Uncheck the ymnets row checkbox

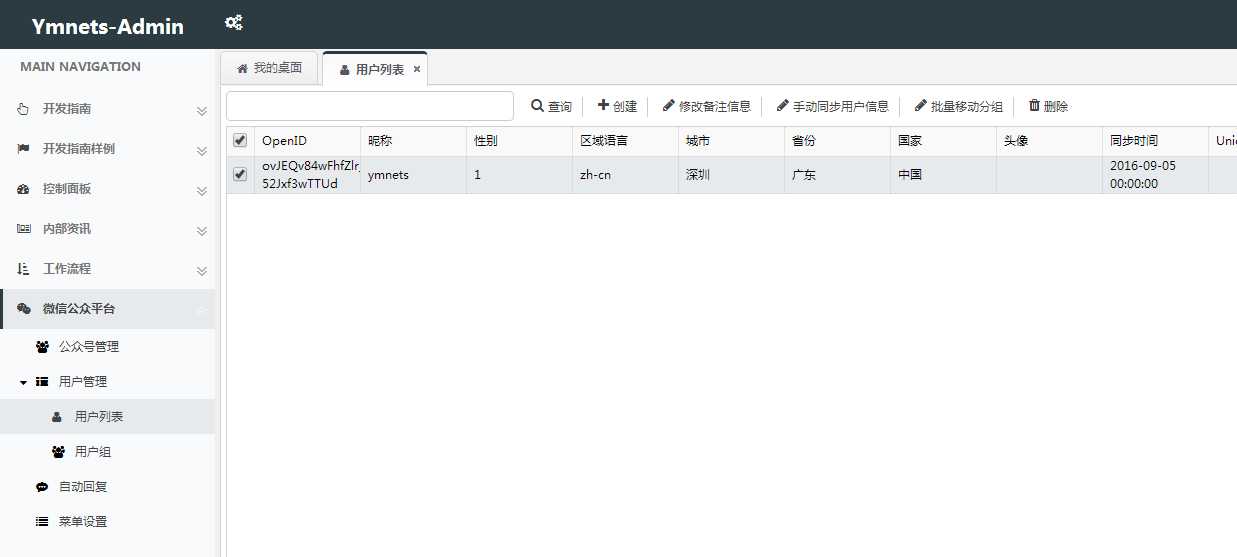point(240,175)
